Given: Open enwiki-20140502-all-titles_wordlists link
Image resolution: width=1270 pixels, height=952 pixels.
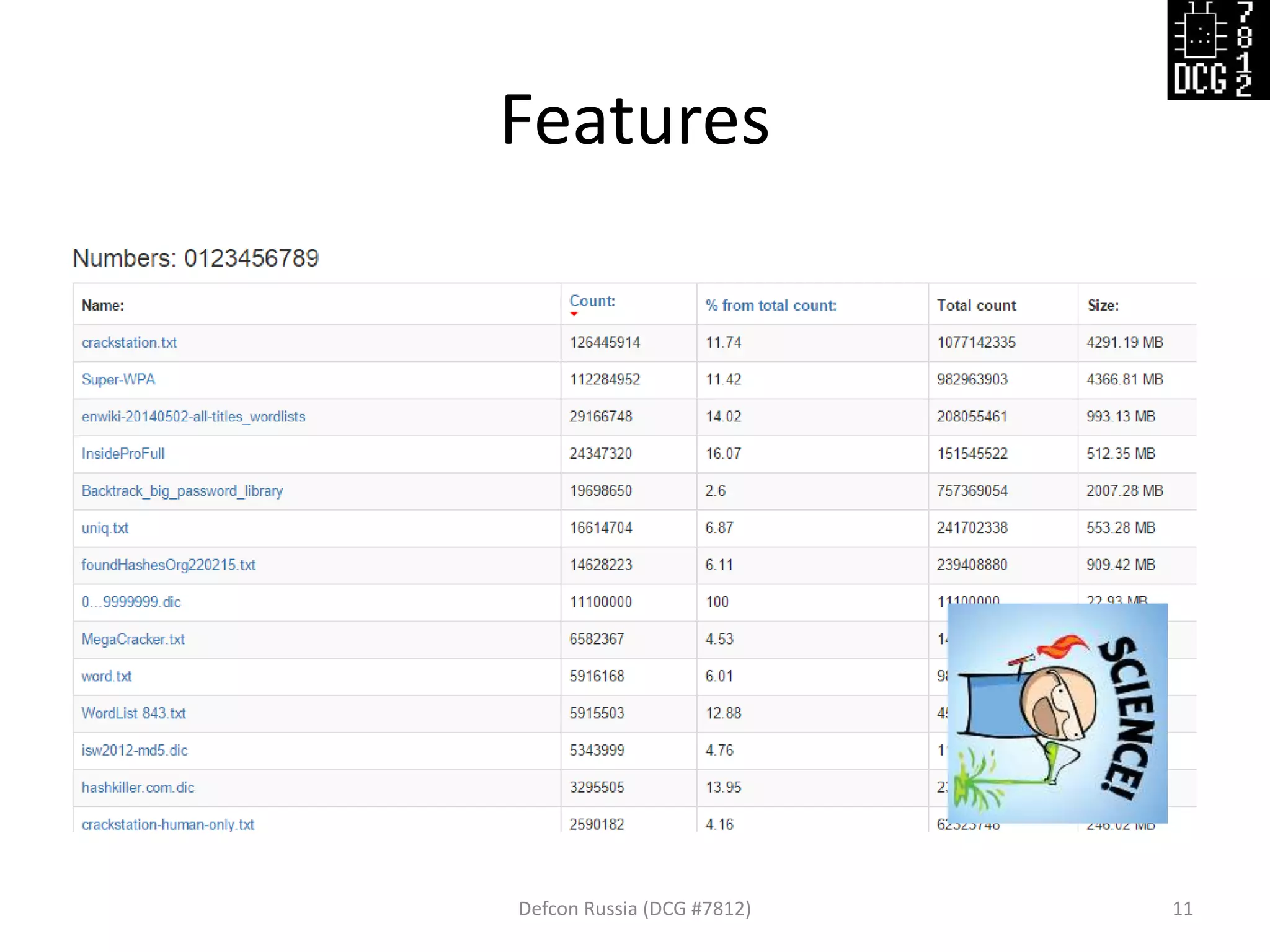Looking at the screenshot, I should 193,416.
